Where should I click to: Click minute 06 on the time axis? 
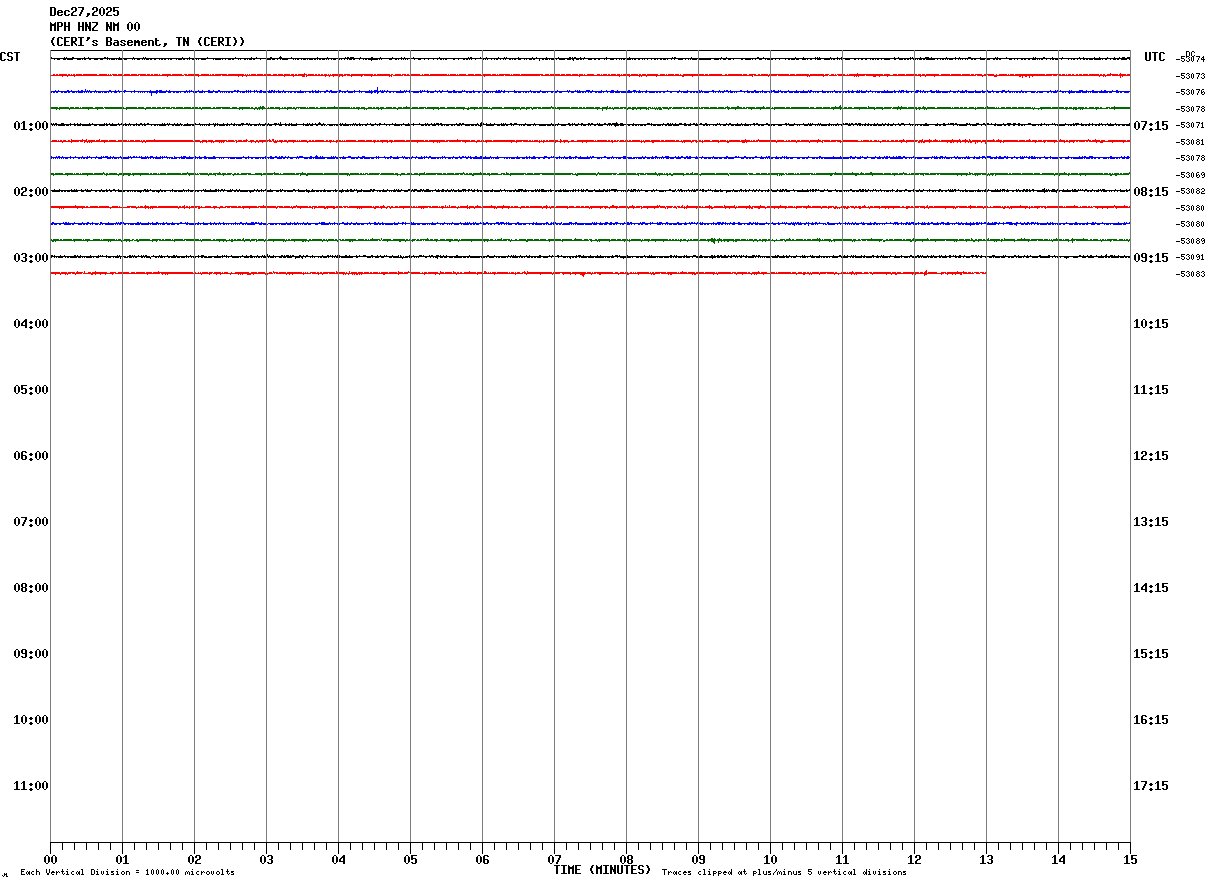tap(482, 860)
